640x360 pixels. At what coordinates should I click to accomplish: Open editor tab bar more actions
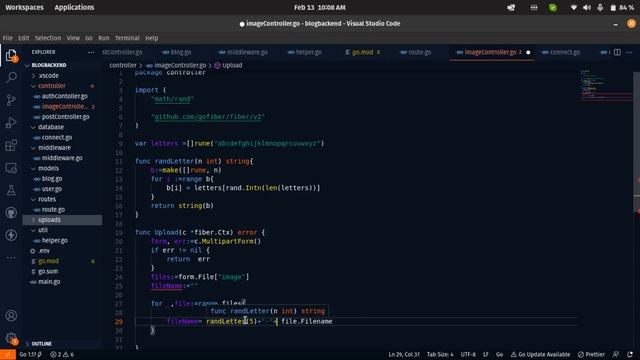(629, 52)
